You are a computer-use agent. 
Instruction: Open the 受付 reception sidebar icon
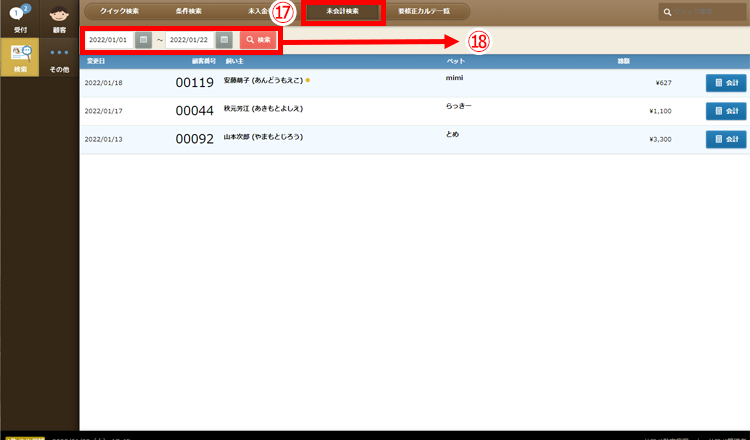pyautogui.click(x=20, y=19)
